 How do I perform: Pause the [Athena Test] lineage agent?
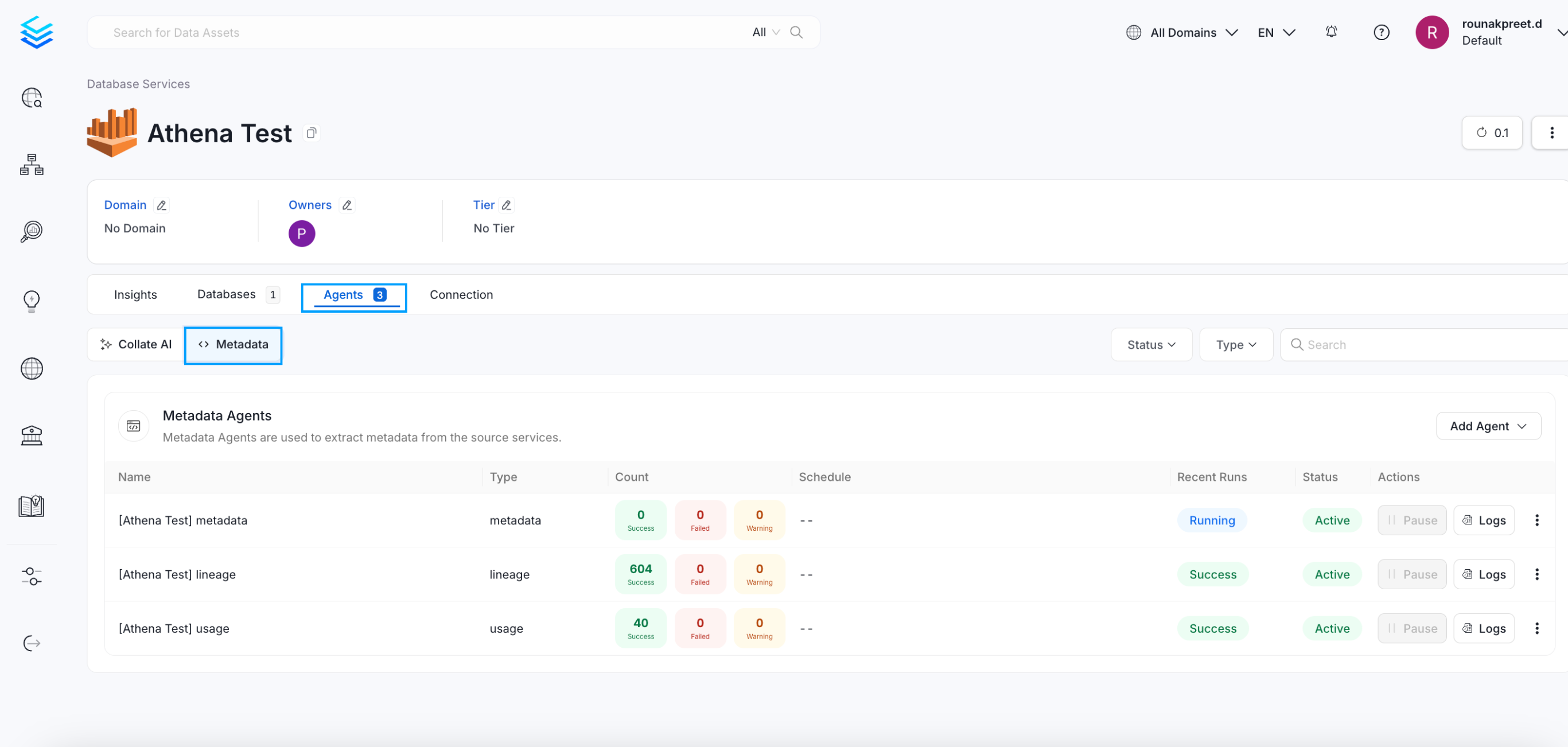click(1411, 574)
